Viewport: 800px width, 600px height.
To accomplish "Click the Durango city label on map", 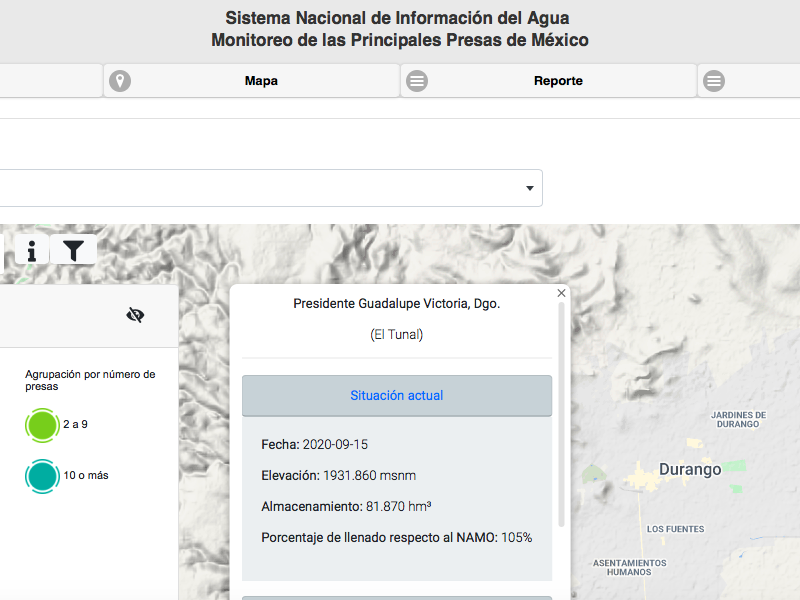I will [690, 469].
